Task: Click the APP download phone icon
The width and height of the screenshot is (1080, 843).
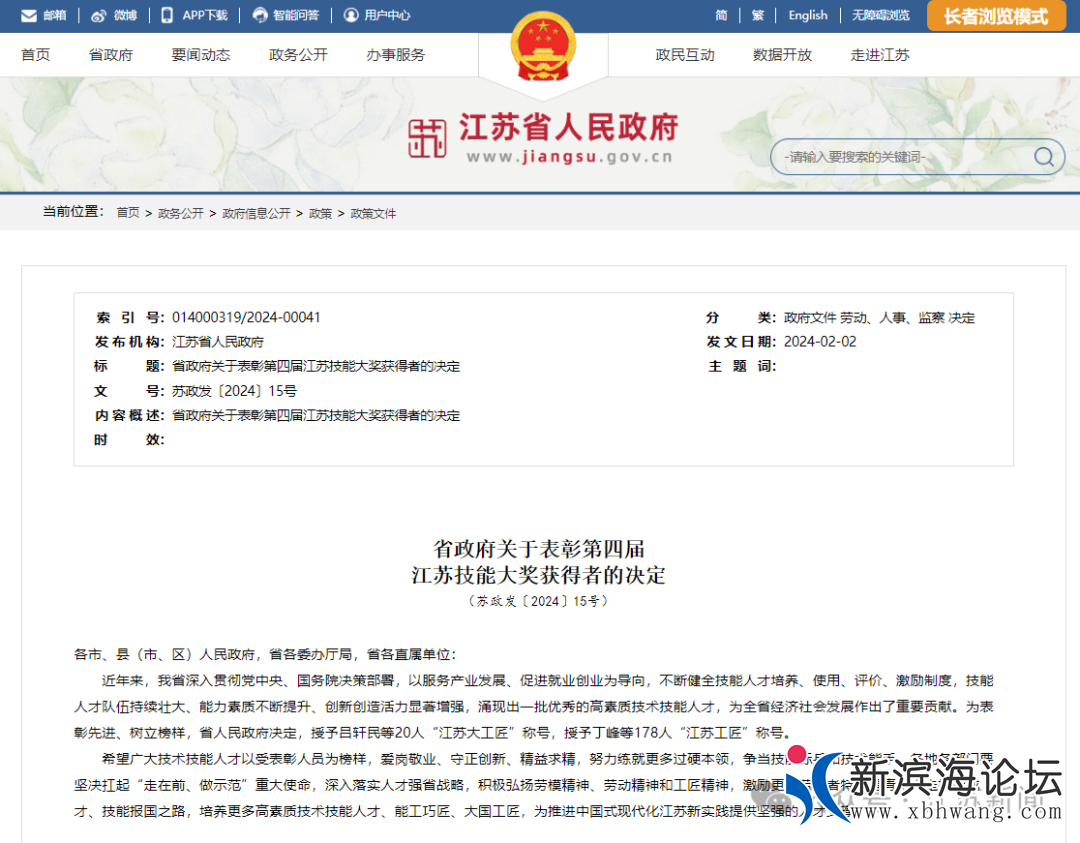Action: [167, 15]
